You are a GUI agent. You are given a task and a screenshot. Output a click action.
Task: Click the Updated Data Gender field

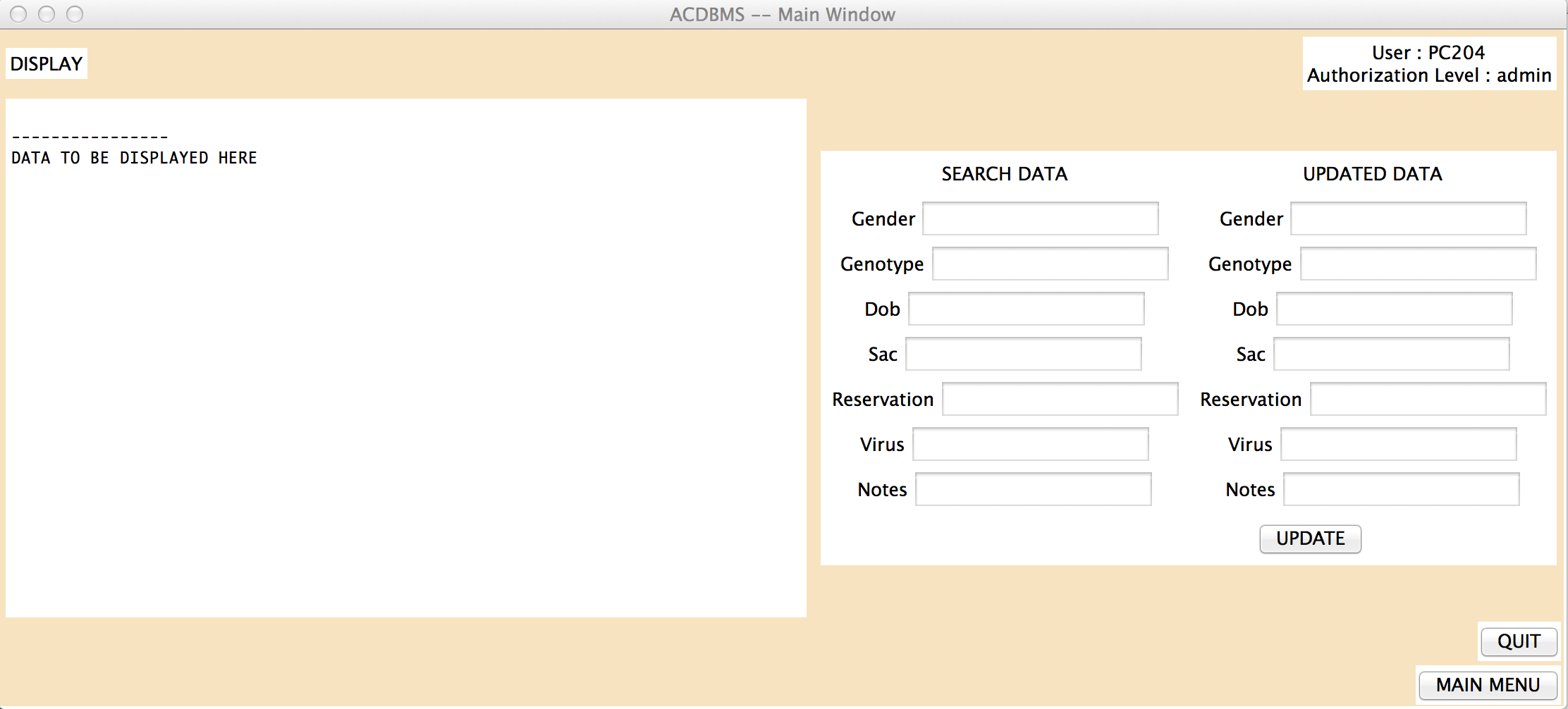pyautogui.click(x=1408, y=218)
